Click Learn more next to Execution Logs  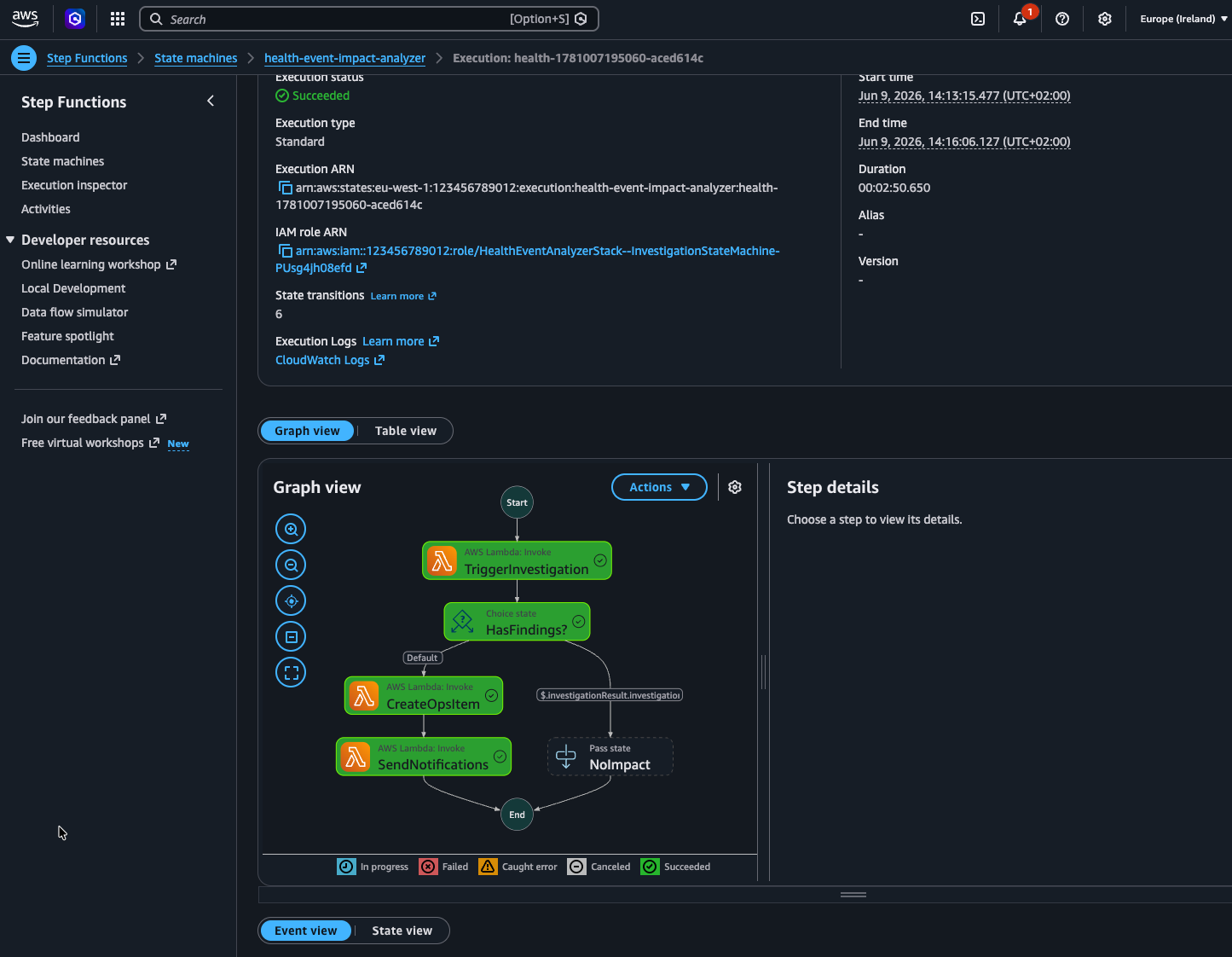401,341
